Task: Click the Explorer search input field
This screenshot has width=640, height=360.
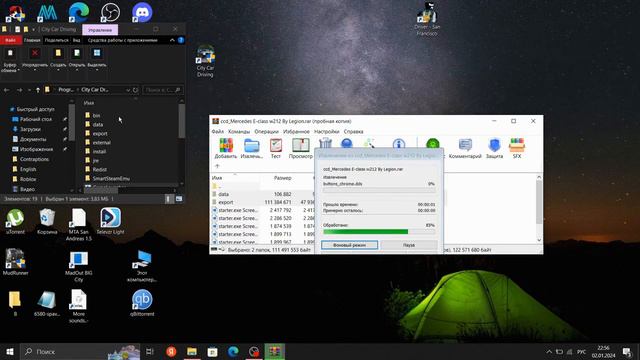Action: point(163,90)
